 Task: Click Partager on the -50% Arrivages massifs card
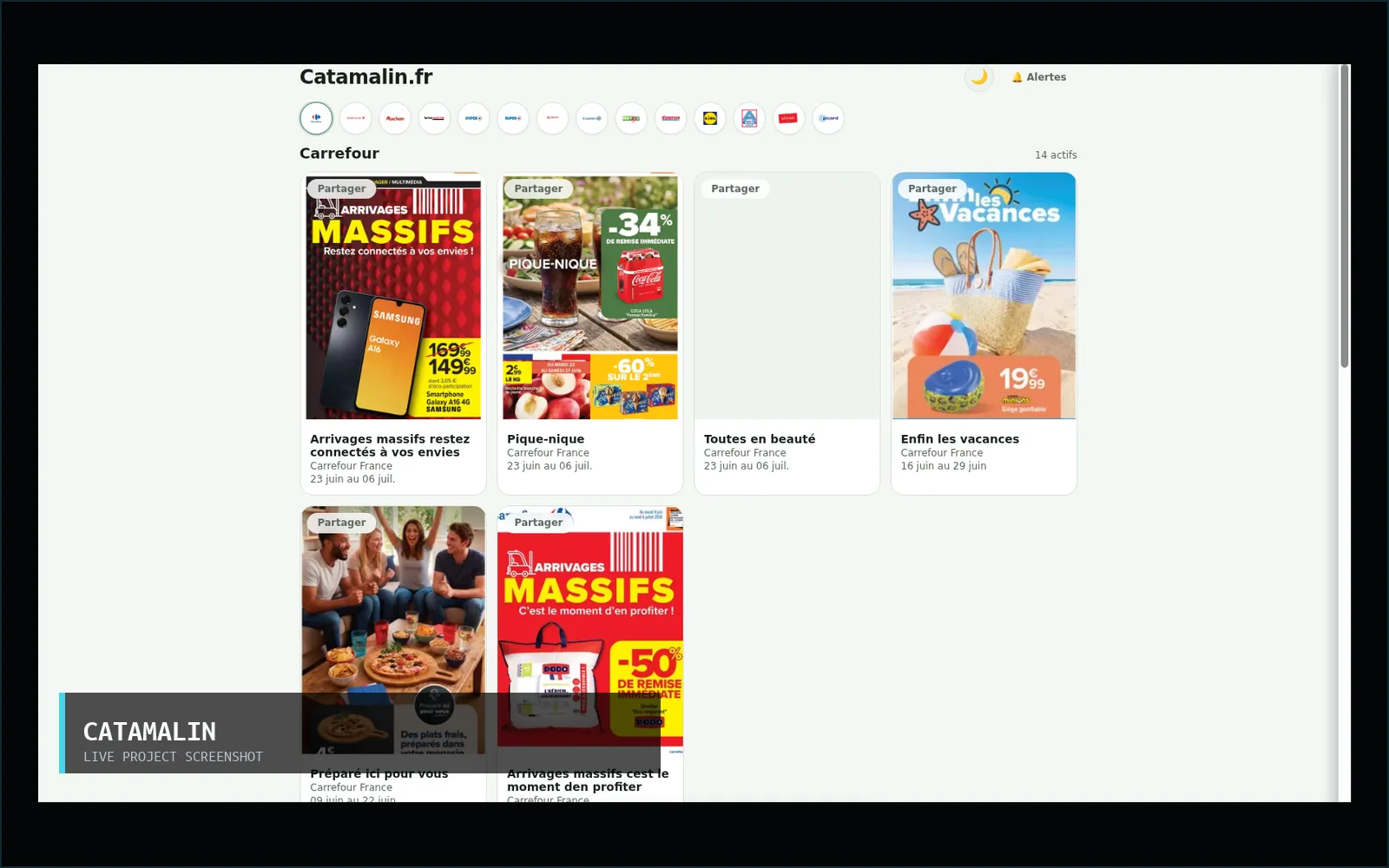(538, 523)
